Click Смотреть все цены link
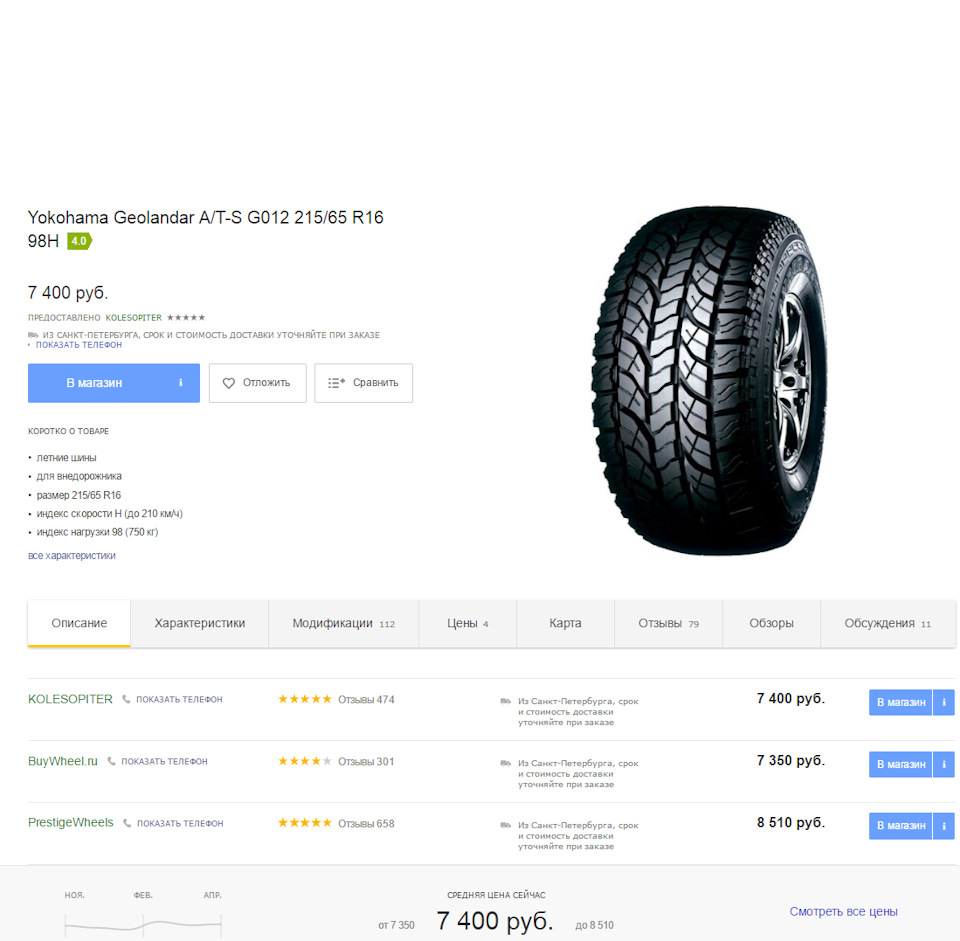 843,912
